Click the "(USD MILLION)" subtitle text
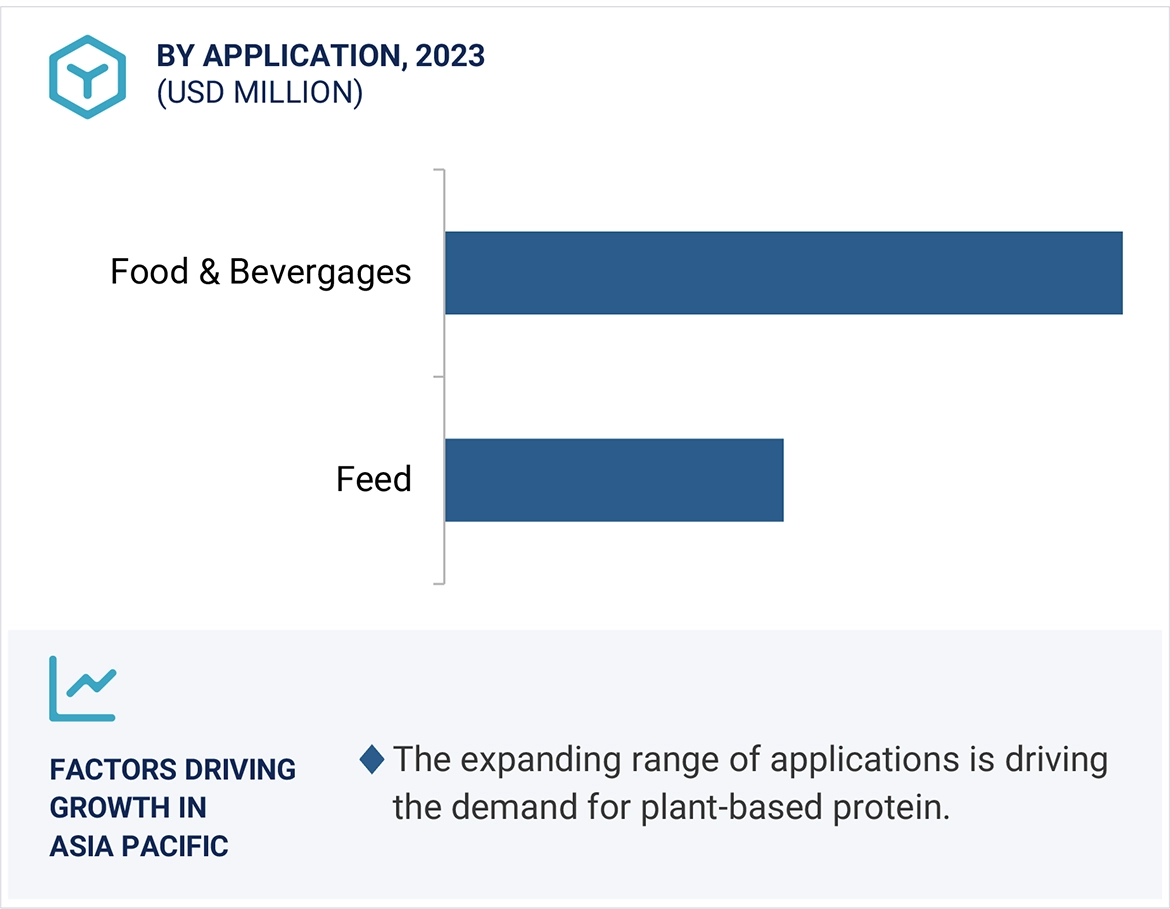Image resolution: width=1170 pixels, height=909 pixels. coord(259,93)
